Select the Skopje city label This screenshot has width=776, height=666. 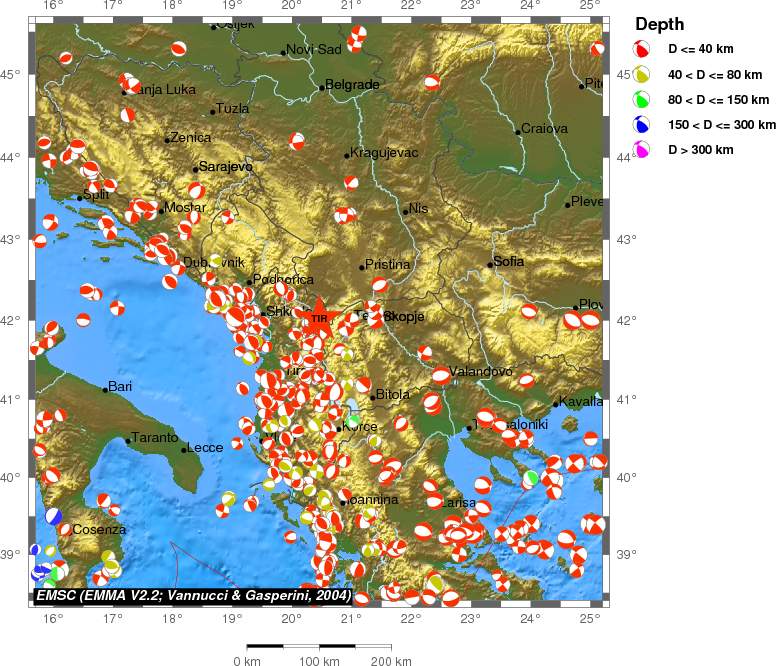[404, 316]
